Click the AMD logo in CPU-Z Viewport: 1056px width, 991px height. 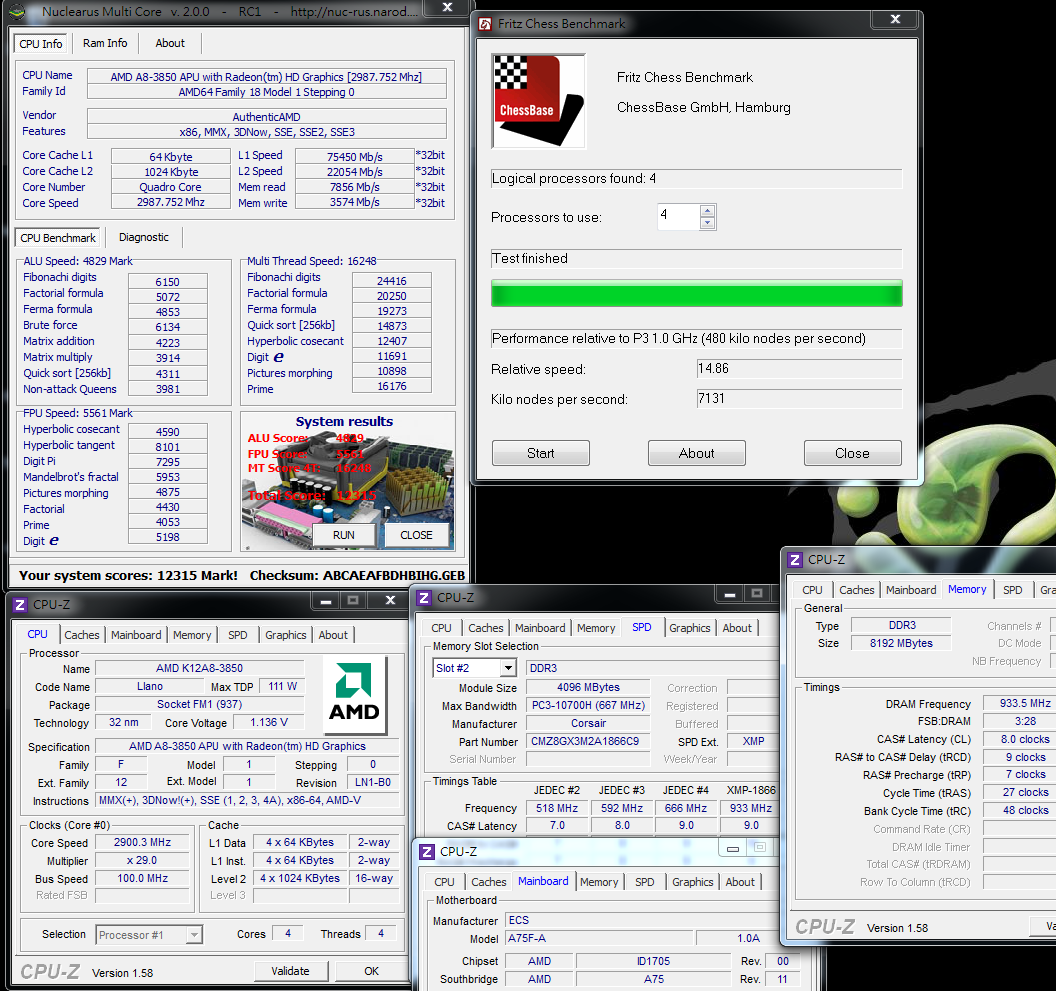[x=354, y=695]
